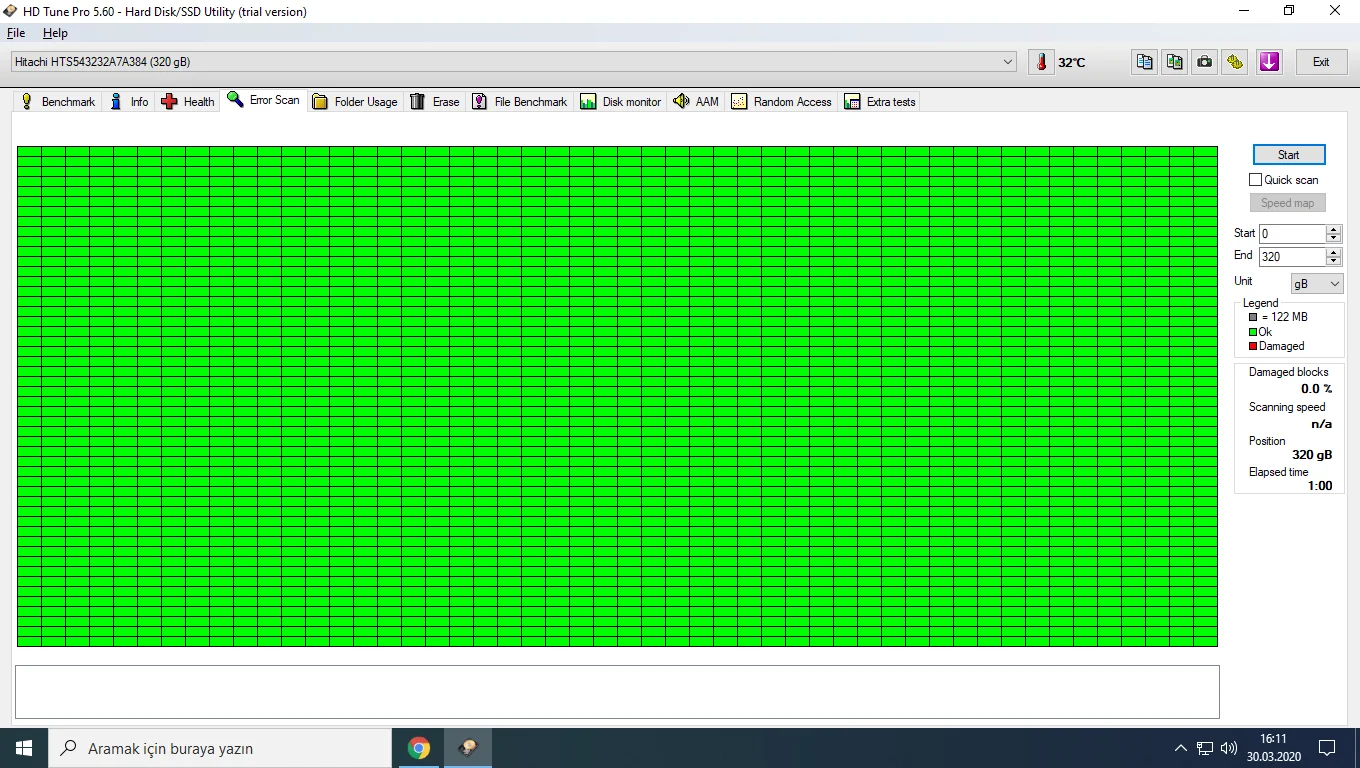The width and height of the screenshot is (1360, 768).
Task: Focus the Start position input field
Action: tap(1292, 234)
